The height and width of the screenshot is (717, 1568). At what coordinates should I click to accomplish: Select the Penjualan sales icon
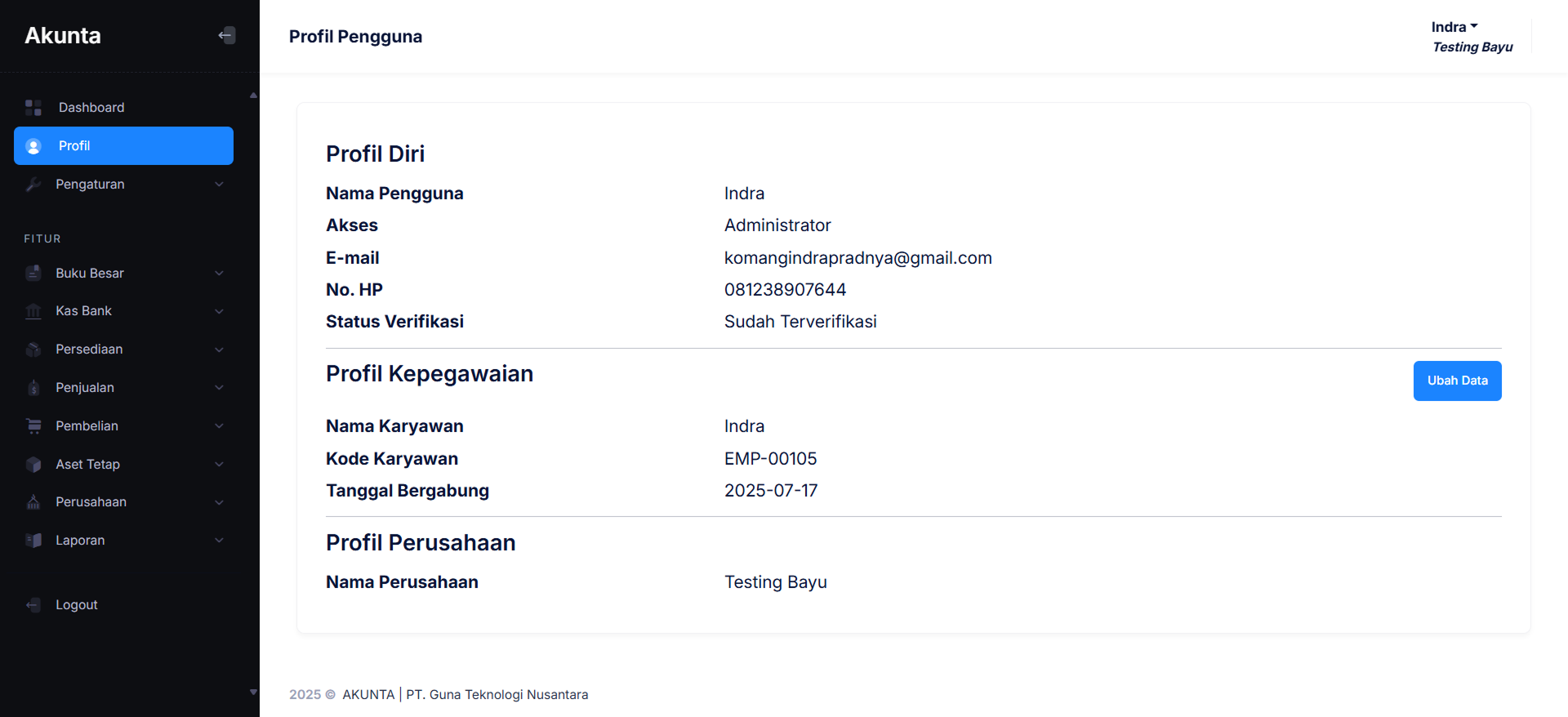[33, 387]
